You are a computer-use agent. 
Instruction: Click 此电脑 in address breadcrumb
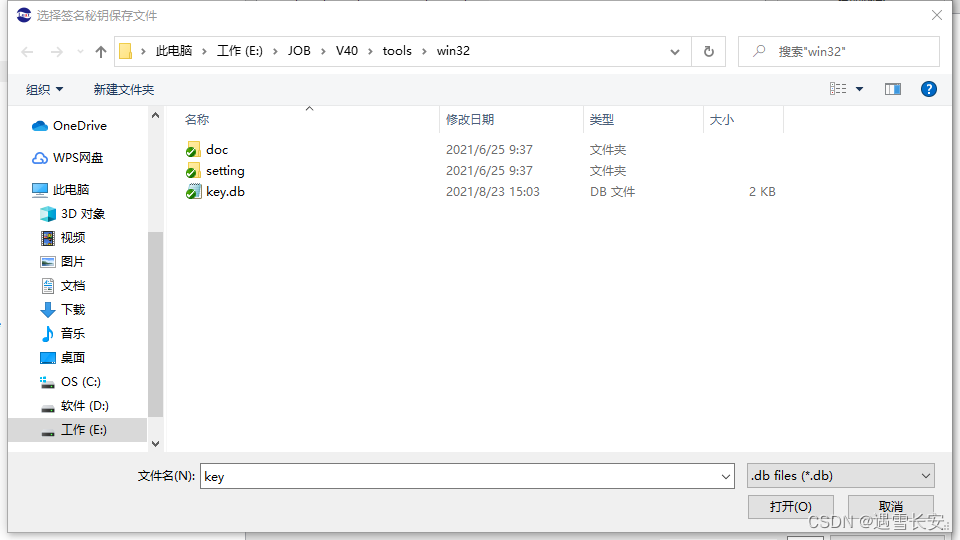(x=174, y=51)
